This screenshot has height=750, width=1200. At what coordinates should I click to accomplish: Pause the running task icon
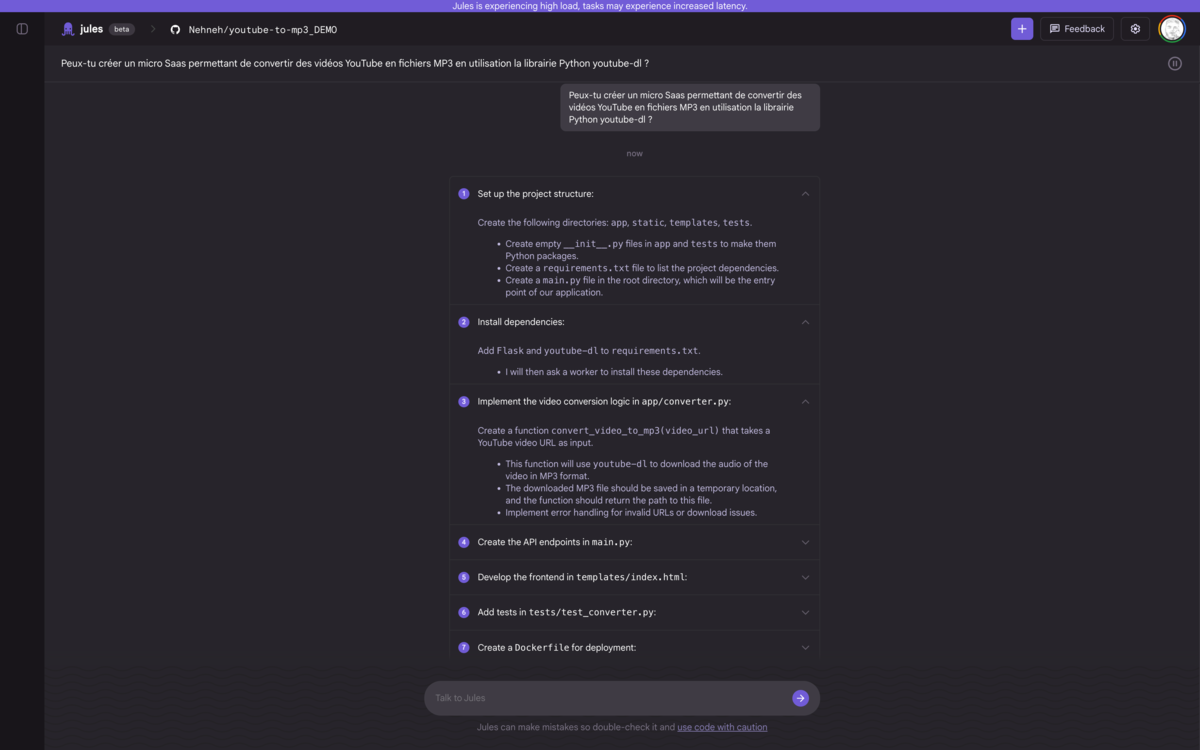(x=1175, y=64)
